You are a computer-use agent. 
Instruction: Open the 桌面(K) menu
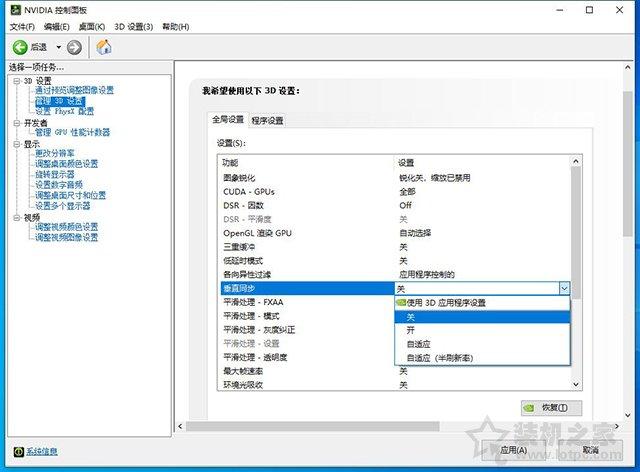coord(92,27)
